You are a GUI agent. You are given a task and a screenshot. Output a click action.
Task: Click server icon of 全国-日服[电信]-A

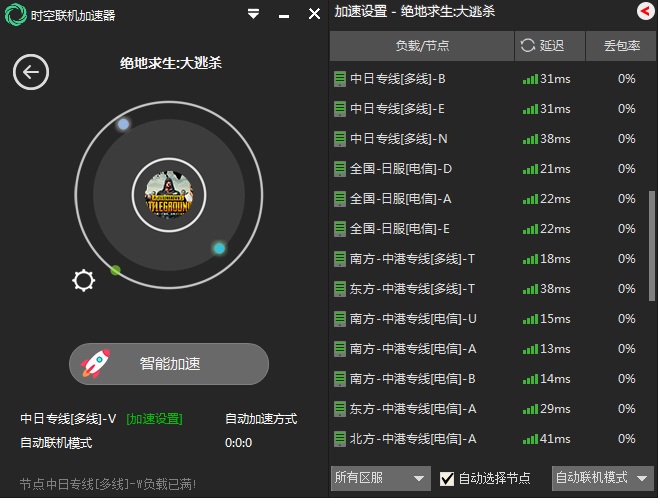339,199
